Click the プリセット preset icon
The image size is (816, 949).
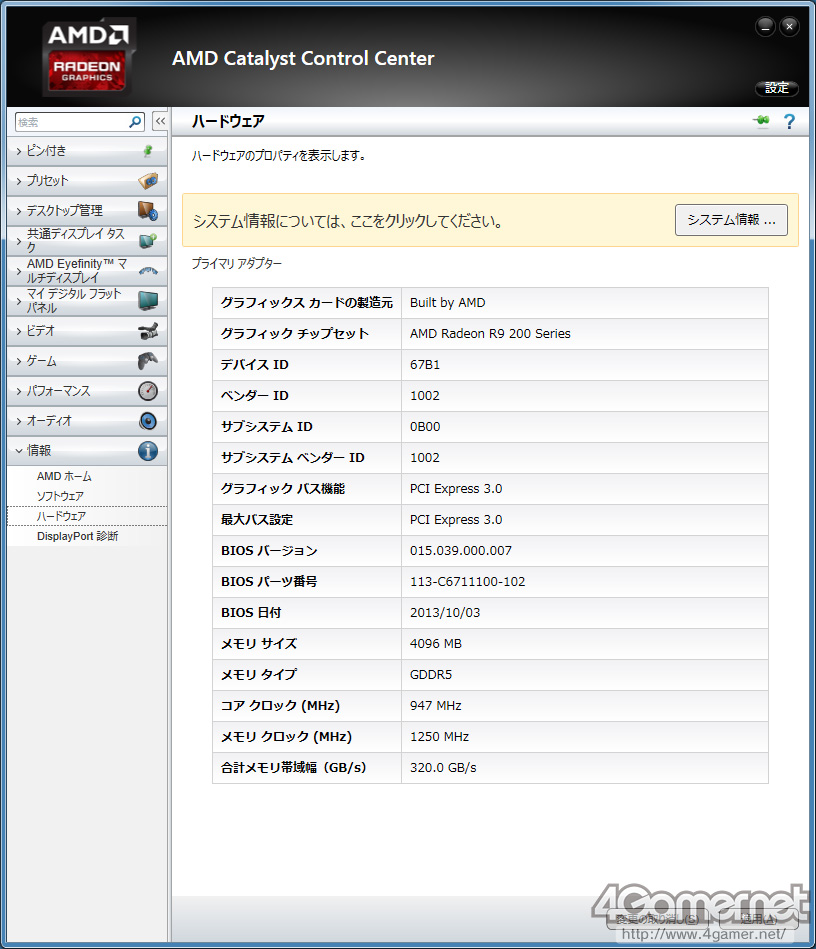[148, 181]
